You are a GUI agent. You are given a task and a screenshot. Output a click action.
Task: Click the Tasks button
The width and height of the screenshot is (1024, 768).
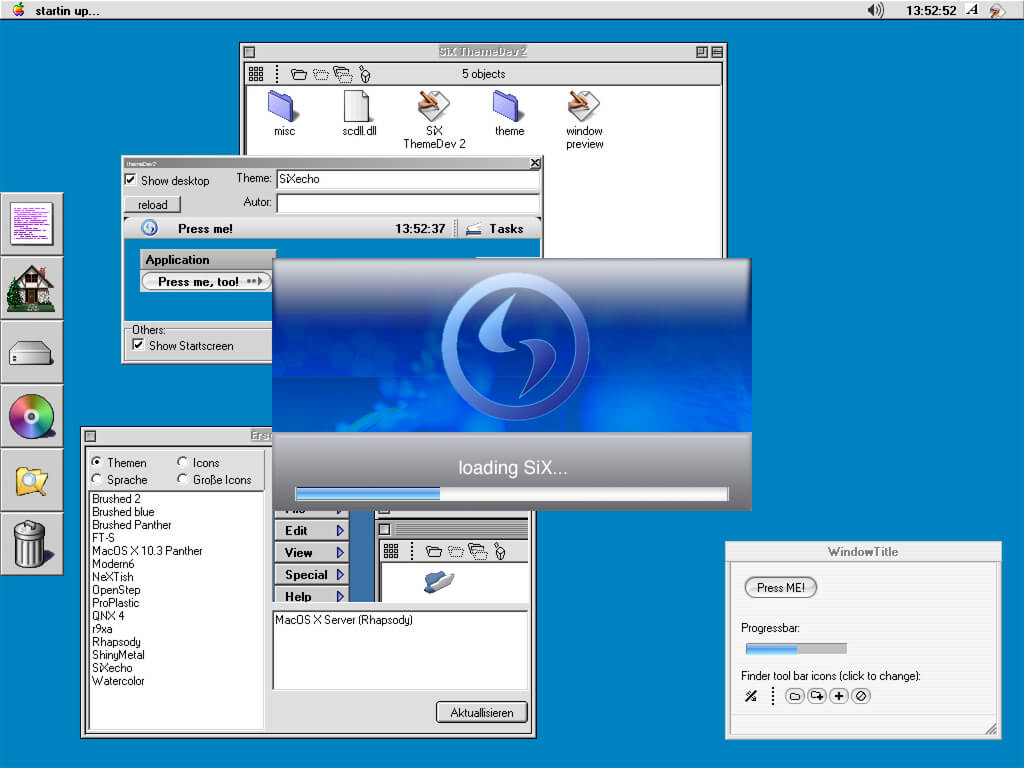click(496, 229)
